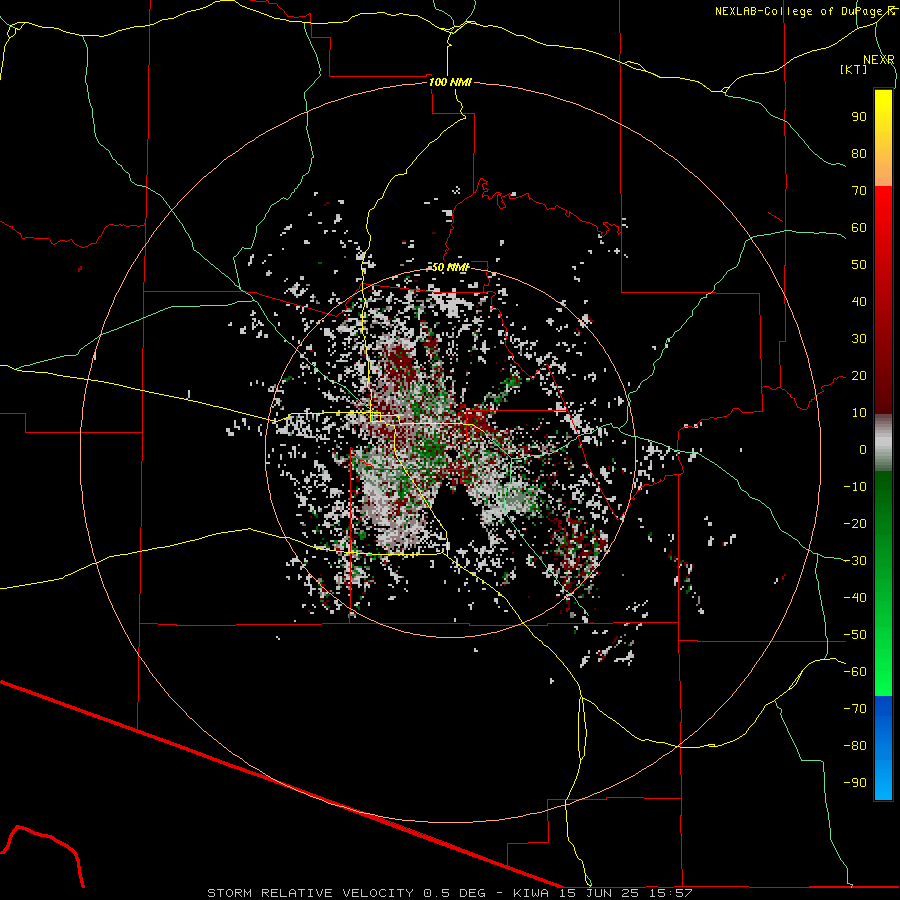The width and height of the screenshot is (900, 900).
Task: Click the 0 value on velocity scale
Action: [863, 449]
